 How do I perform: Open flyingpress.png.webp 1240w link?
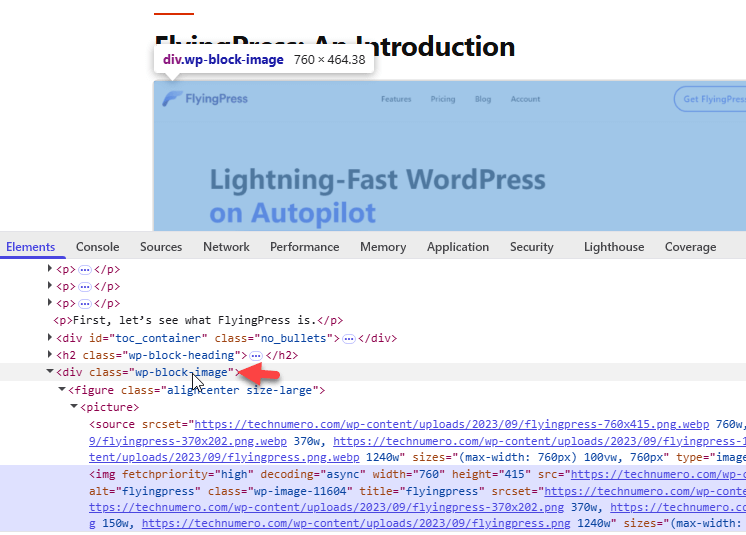(x=224, y=457)
